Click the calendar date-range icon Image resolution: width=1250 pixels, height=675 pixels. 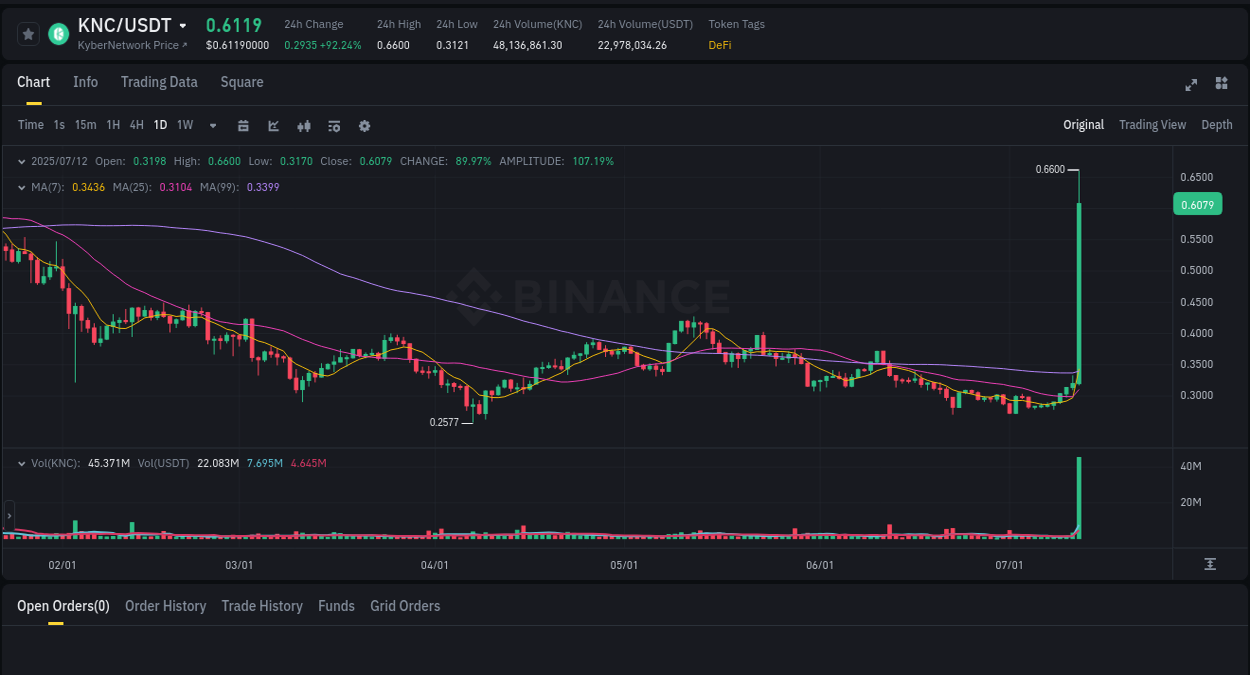point(243,126)
